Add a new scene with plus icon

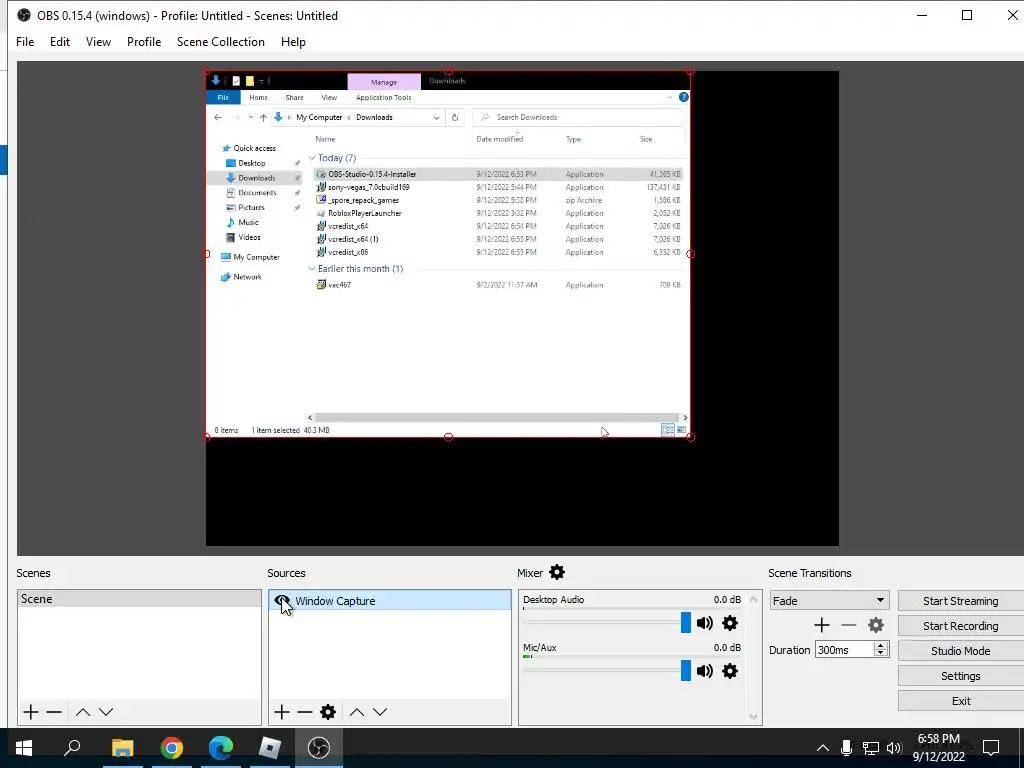pyautogui.click(x=31, y=712)
